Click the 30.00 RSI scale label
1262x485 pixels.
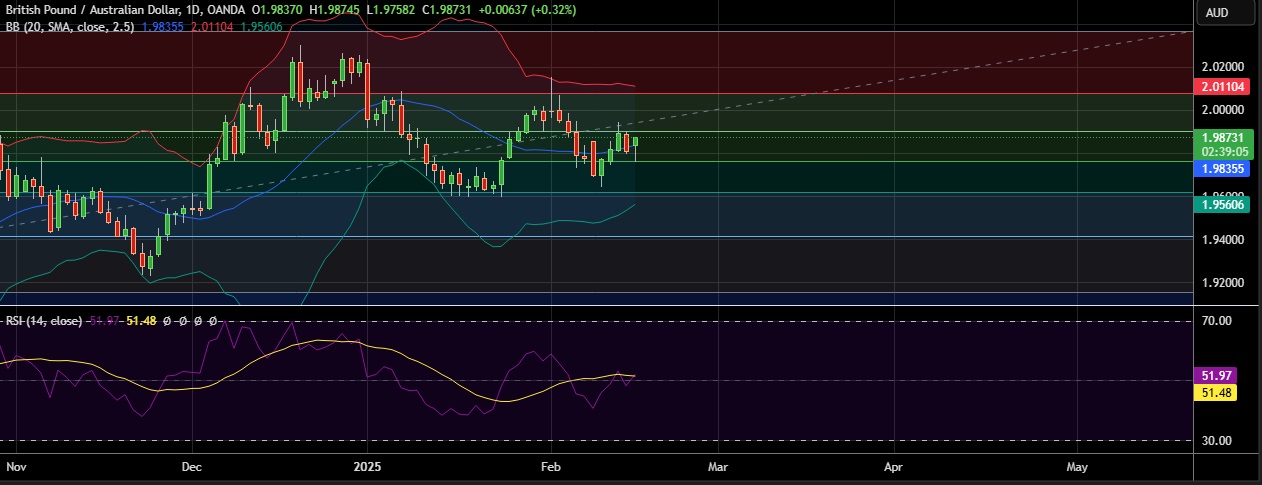pyautogui.click(x=1216, y=441)
